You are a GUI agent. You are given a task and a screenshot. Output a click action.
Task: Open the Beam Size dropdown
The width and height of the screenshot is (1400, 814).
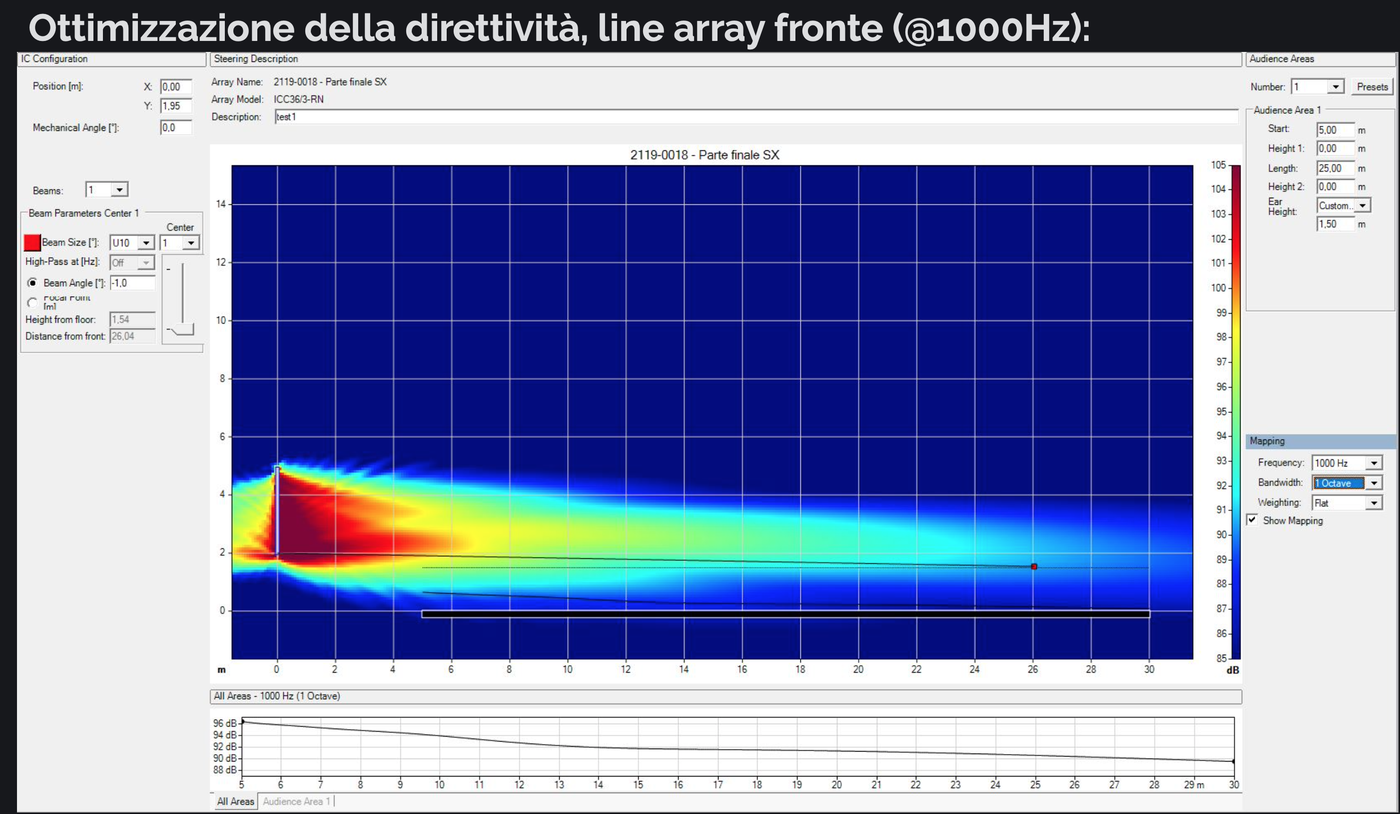click(x=146, y=243)
